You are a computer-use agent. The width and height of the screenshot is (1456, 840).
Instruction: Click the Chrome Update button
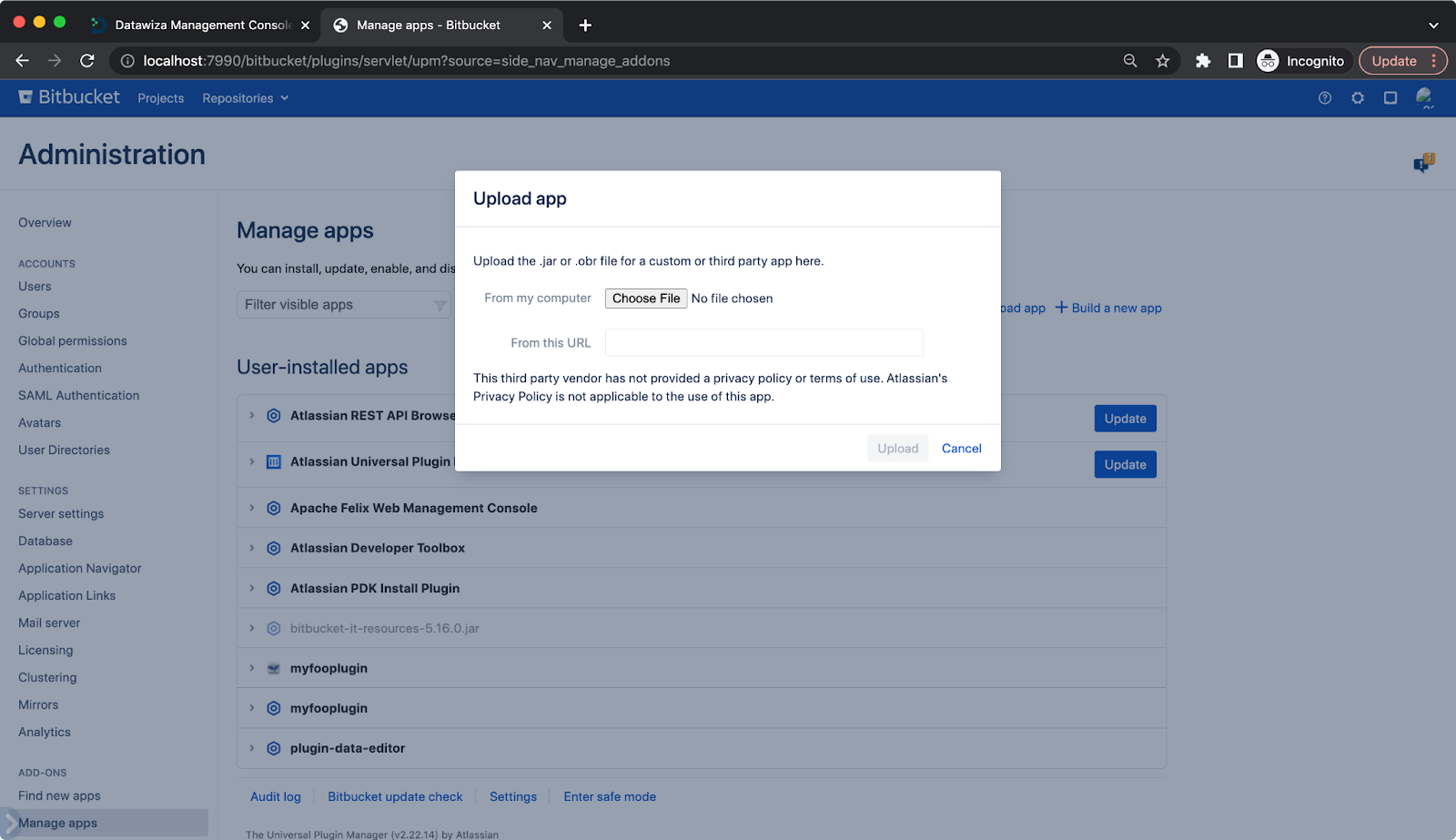pyautogui.click(x=1402, y=61)
